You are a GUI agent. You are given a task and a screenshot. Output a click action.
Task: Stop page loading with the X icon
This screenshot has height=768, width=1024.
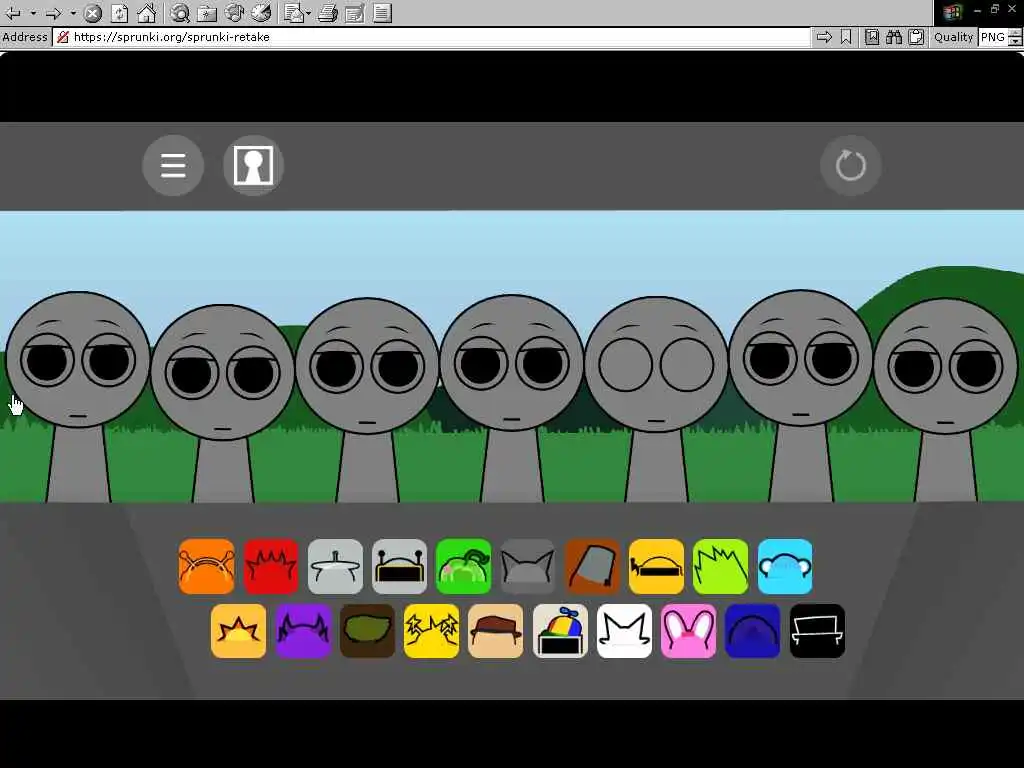coord(93,13)
